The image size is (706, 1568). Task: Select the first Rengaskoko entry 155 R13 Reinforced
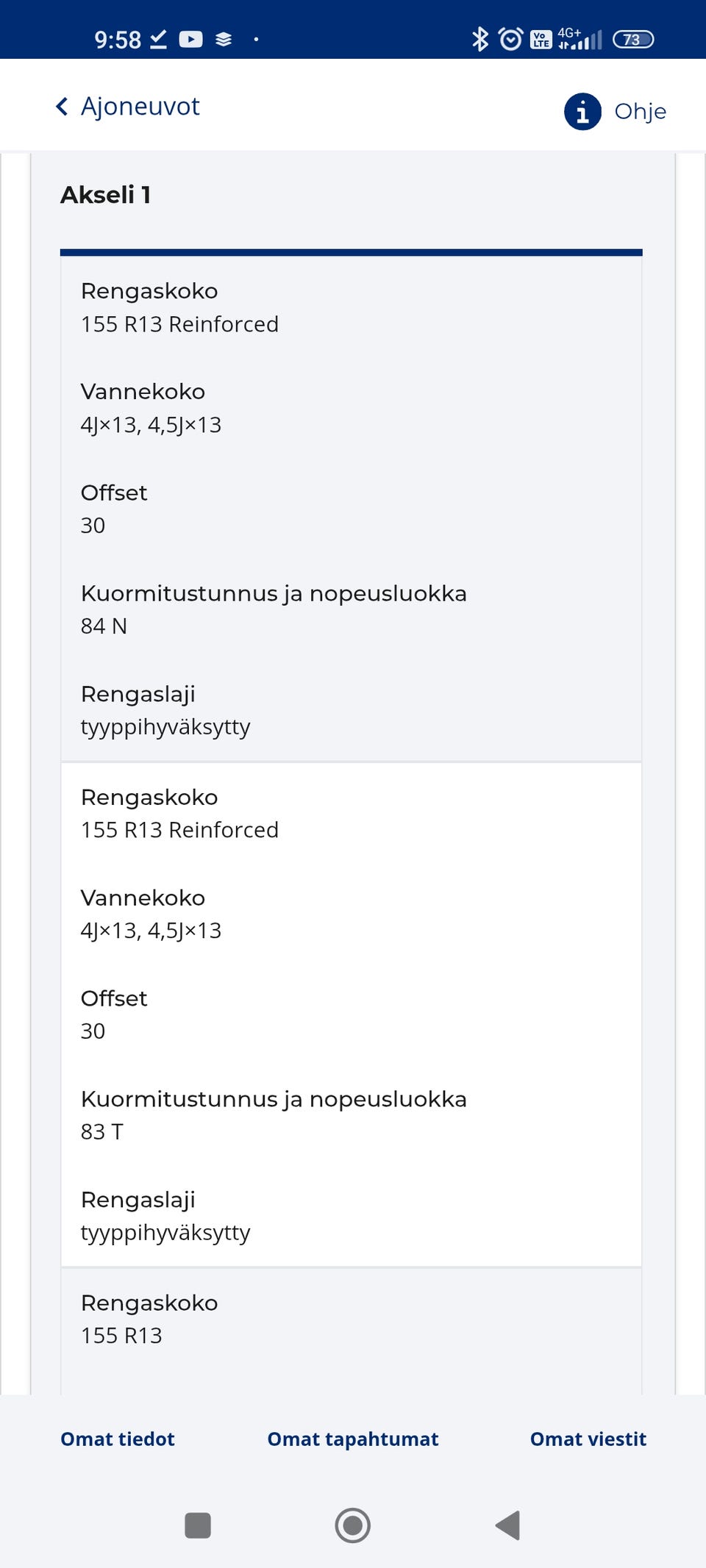179,324
